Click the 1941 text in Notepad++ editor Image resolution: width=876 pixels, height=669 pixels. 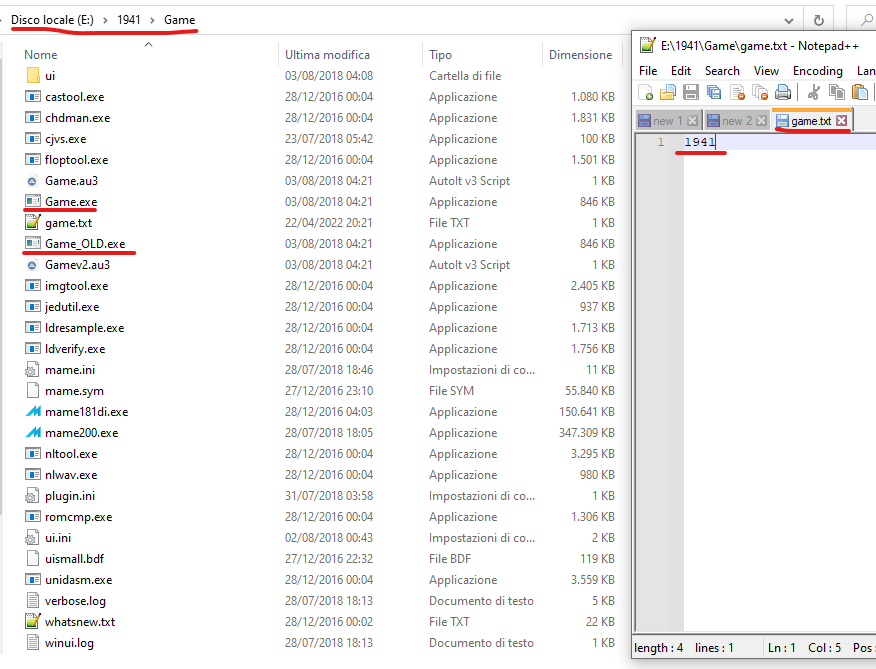coord(699,142)
